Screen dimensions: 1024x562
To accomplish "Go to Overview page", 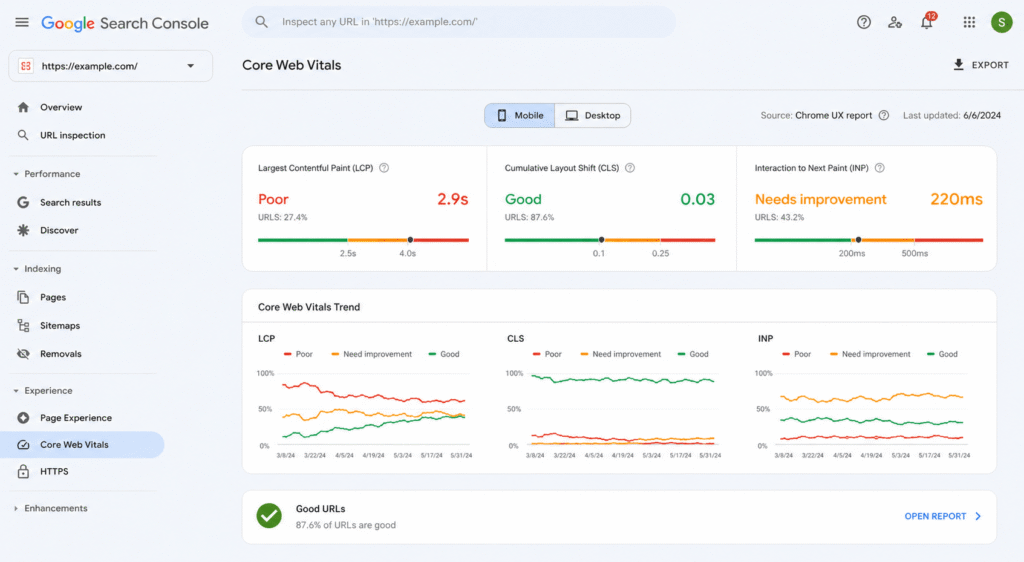I will tap(61, 107).
